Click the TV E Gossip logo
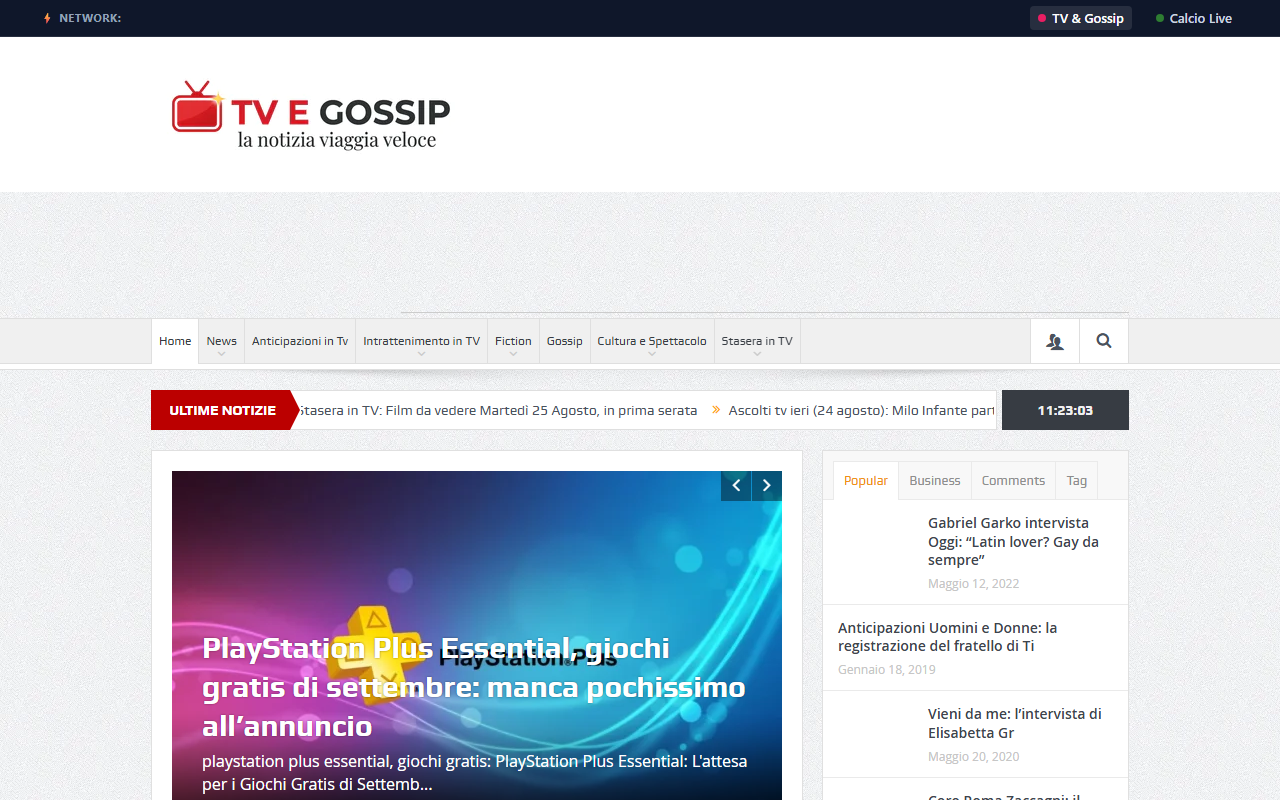The image size is (1280, 800). tap(311, 115)
